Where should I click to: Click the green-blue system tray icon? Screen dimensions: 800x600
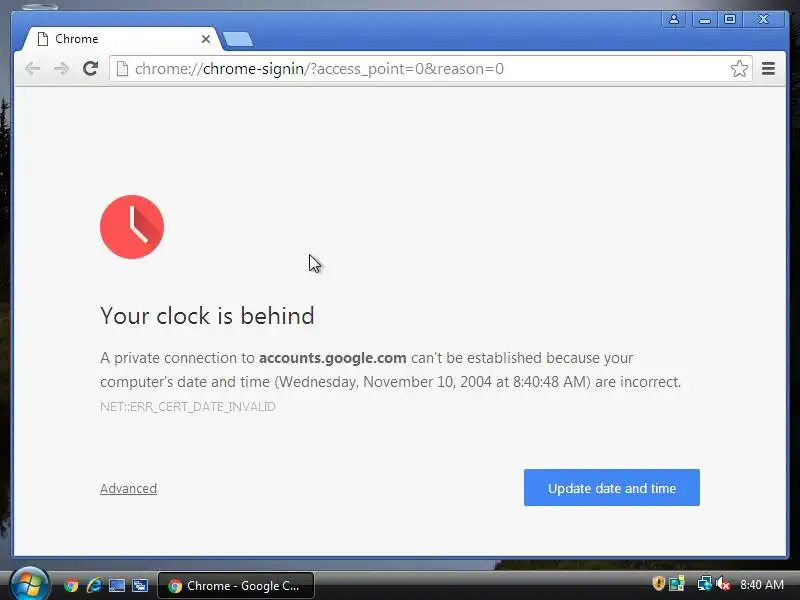[x=677, y=583]
